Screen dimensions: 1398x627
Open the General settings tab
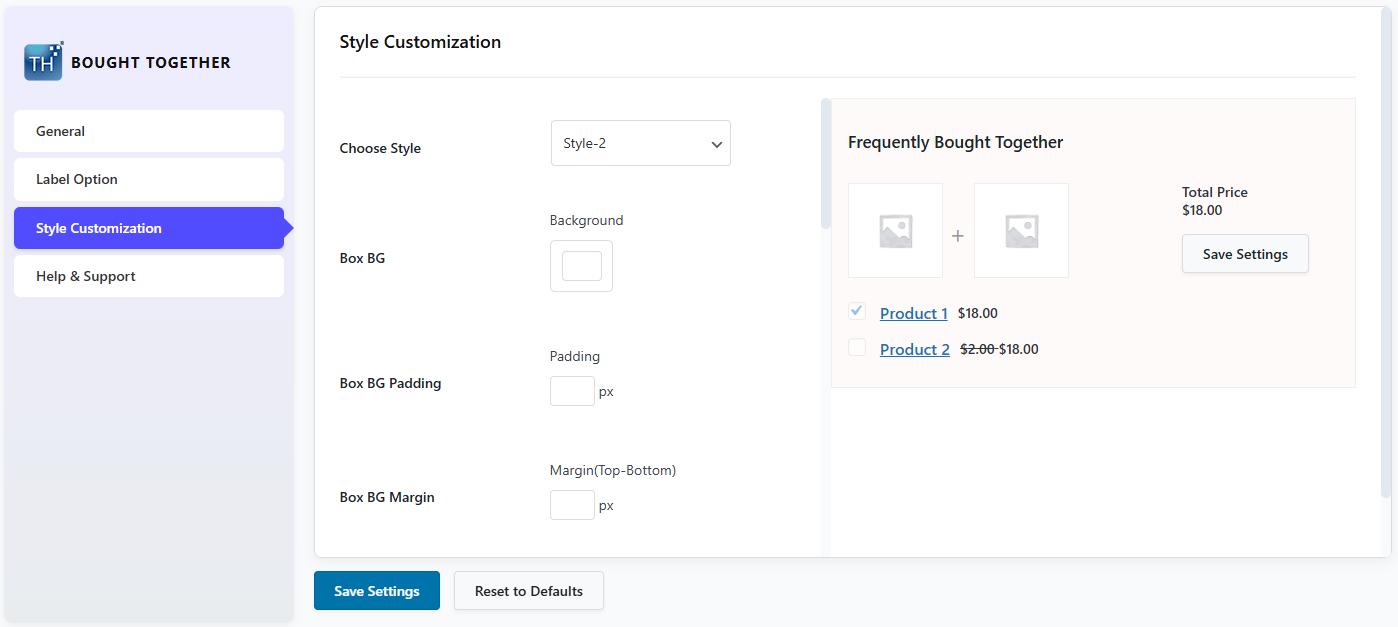149,131
